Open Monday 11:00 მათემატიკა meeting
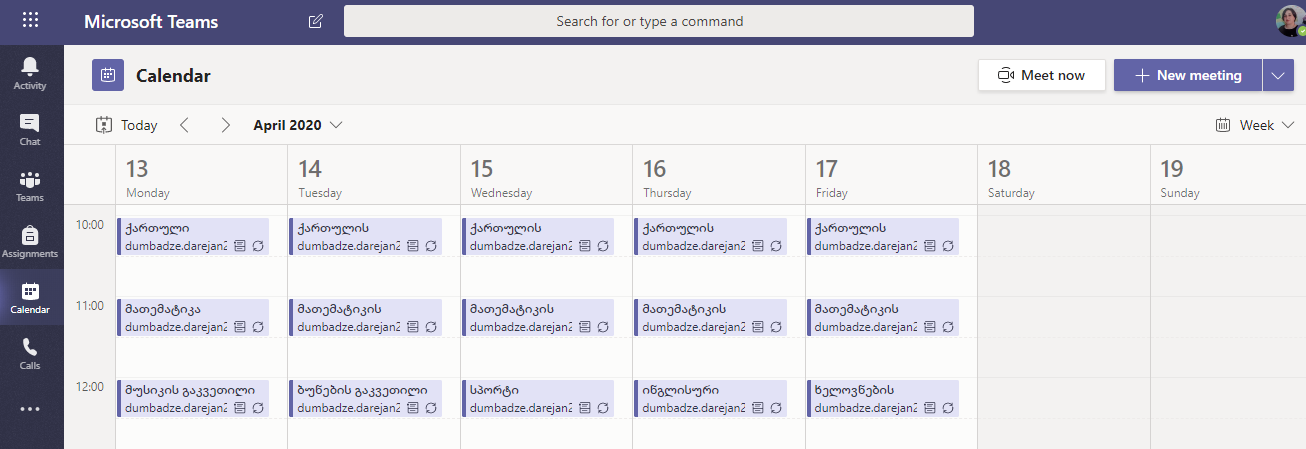Screen dimensions: 1306x449 pyautogui.click(x=193, y=317)
